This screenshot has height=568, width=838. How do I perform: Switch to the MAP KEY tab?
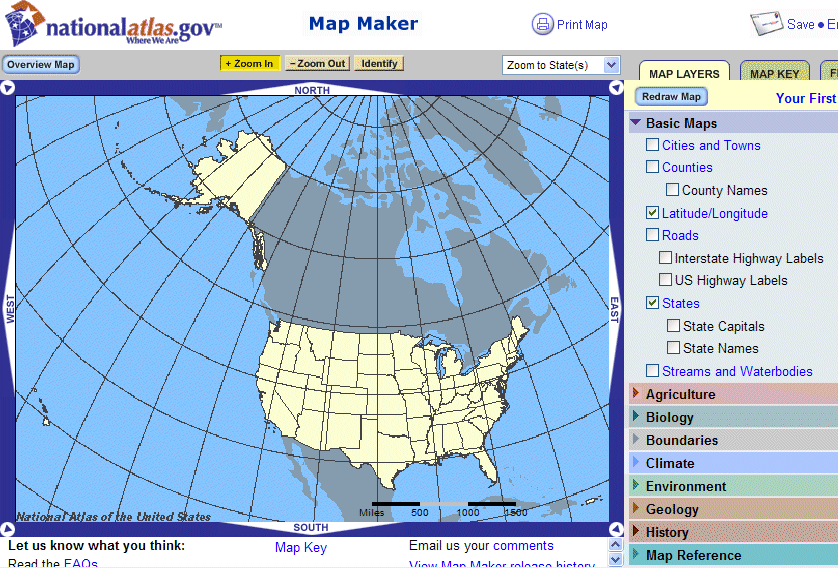(774, 74)
